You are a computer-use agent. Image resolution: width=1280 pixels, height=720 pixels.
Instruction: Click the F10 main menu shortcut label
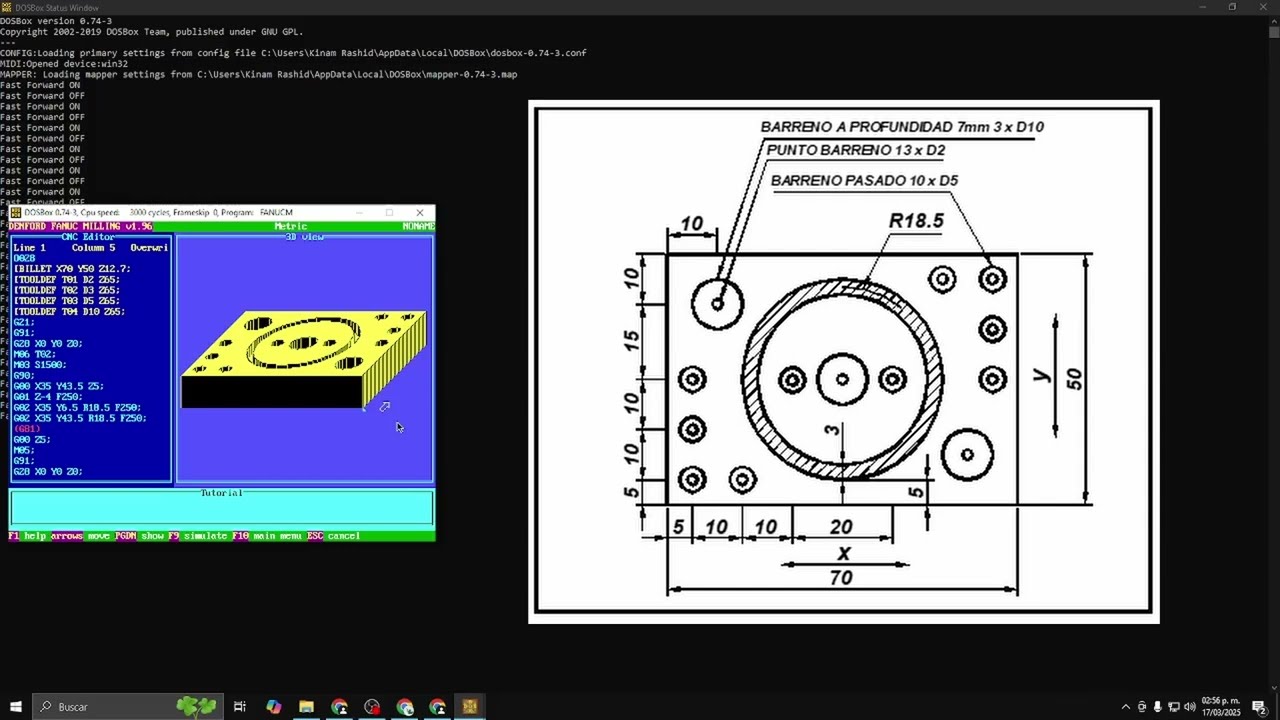pos(268,536)
